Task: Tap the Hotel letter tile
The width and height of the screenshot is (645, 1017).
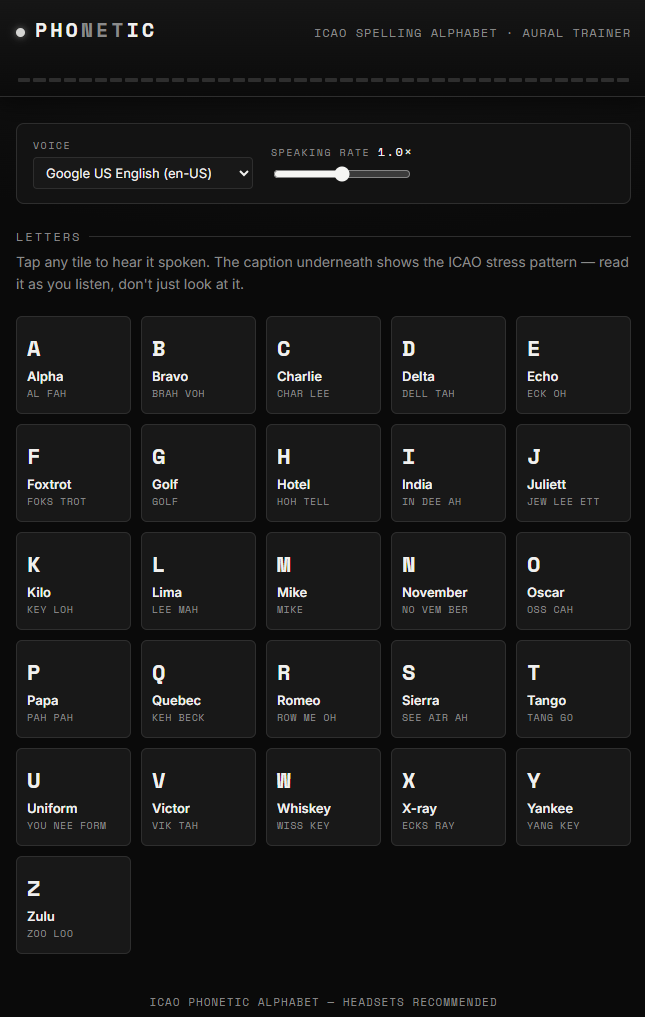Action: (x=323, y=473)
